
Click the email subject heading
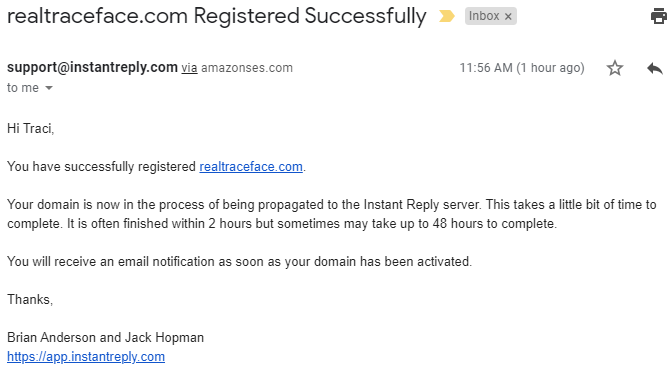pyautogui.click(x=216, y=16)
